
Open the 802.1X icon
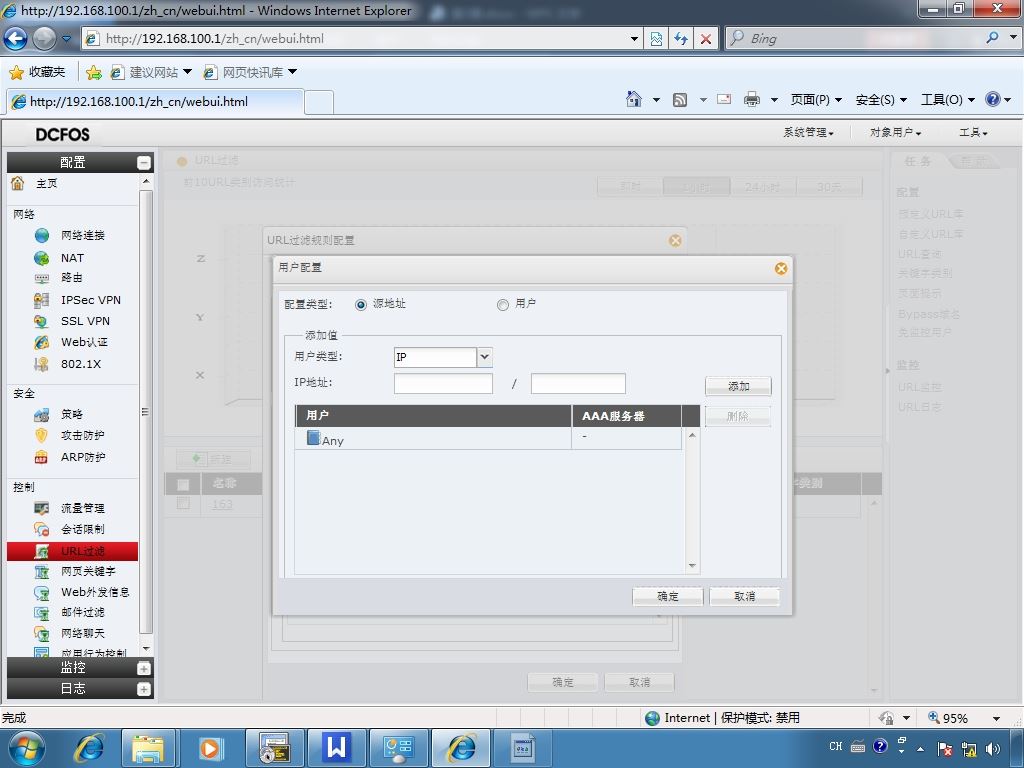click(x=42, y=364)
